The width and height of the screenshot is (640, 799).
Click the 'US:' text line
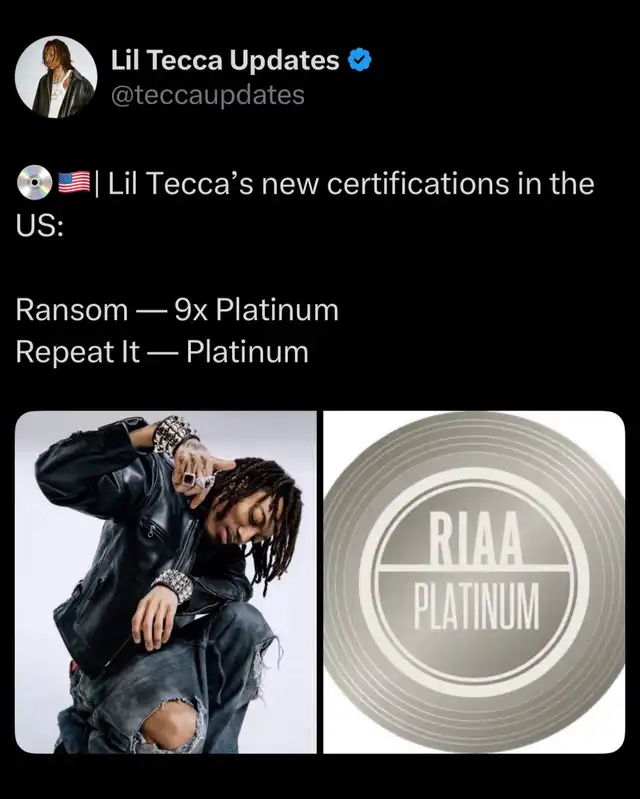[x=40, y=226]
